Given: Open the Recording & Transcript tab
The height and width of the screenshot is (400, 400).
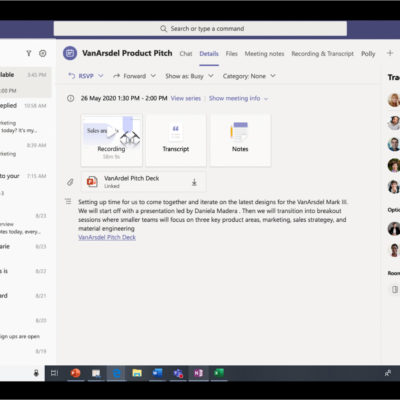Looking at the screenshot, I should (x=322, y=54).
